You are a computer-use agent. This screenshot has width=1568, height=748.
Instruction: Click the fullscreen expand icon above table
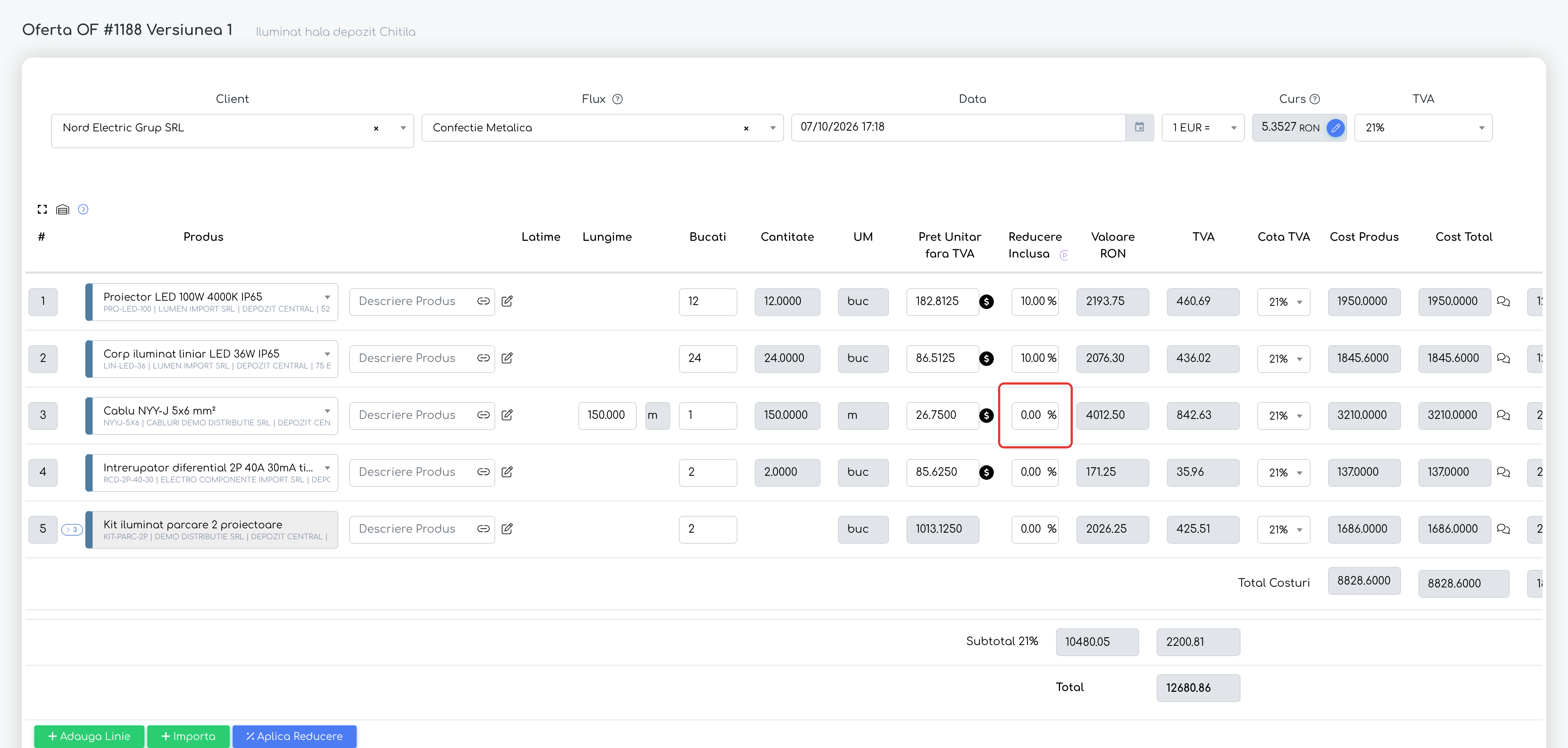[42, 209]
